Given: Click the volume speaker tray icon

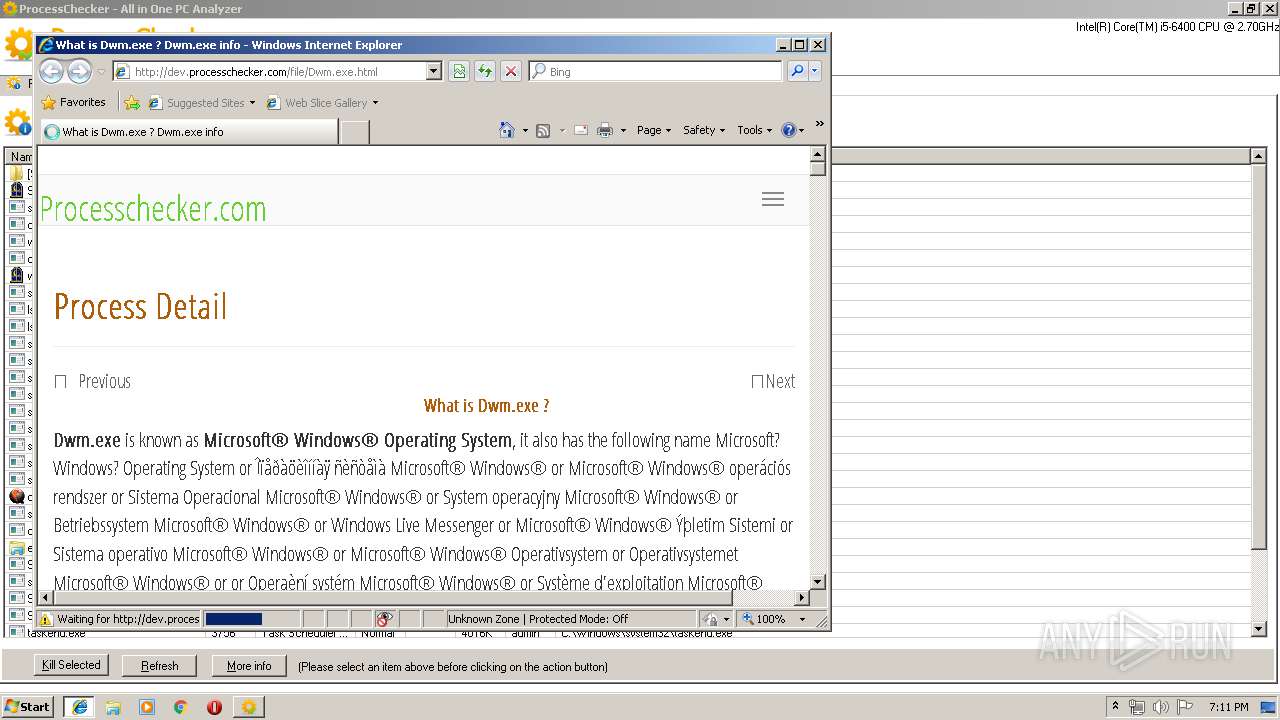Looking at the screenshot, I should coord(1160,707).
